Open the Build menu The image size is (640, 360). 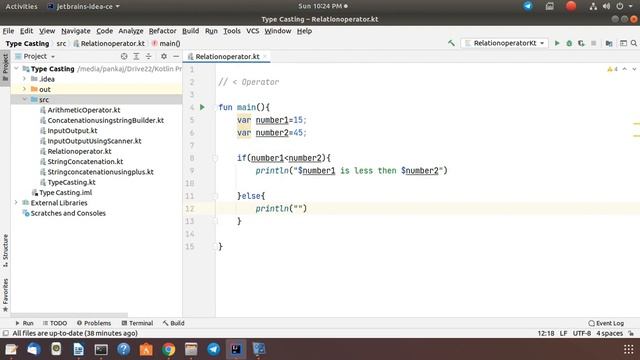tap(190, 31)
